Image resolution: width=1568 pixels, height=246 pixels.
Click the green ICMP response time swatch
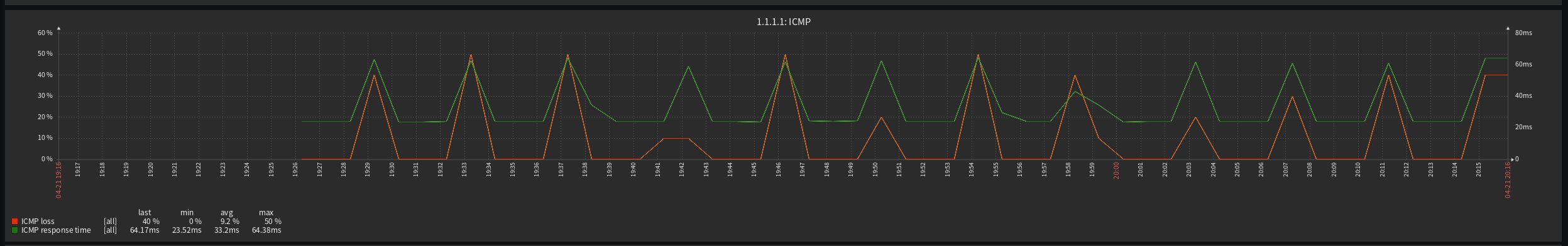coord(15,230)
